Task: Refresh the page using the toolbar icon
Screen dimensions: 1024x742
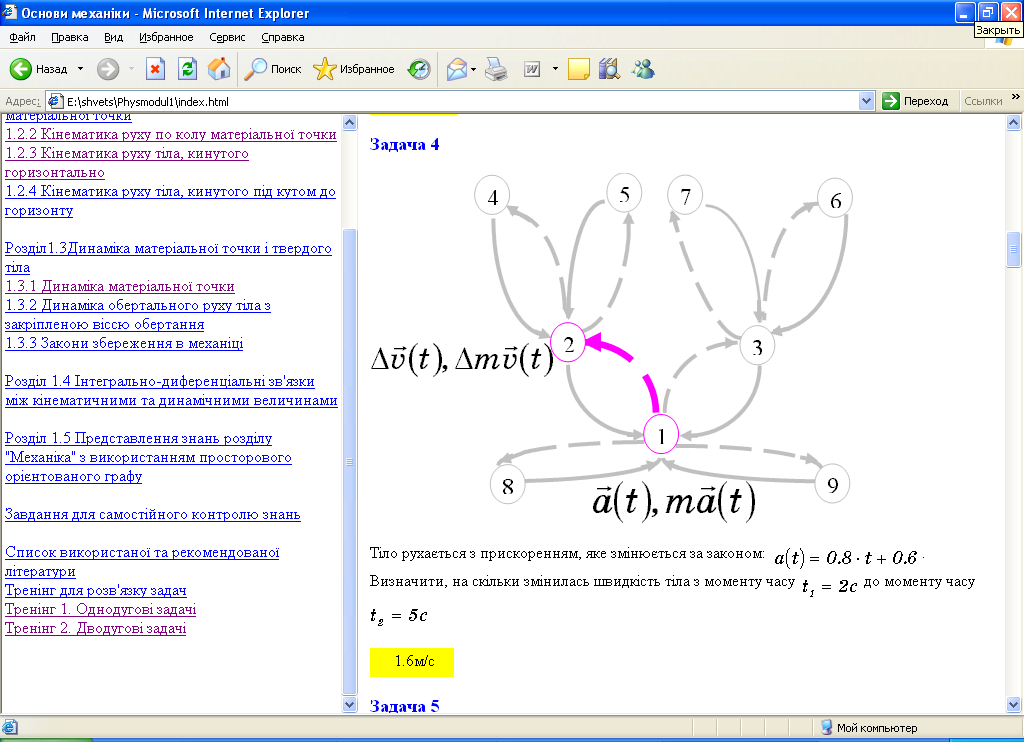Action: [187, 69]
